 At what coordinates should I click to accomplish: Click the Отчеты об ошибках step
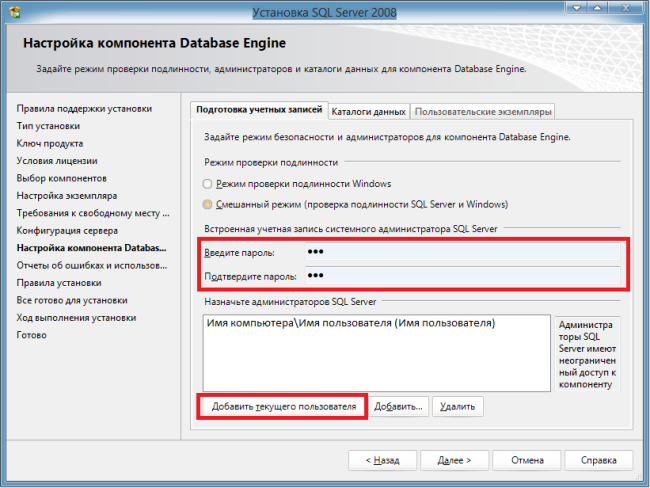92,265
